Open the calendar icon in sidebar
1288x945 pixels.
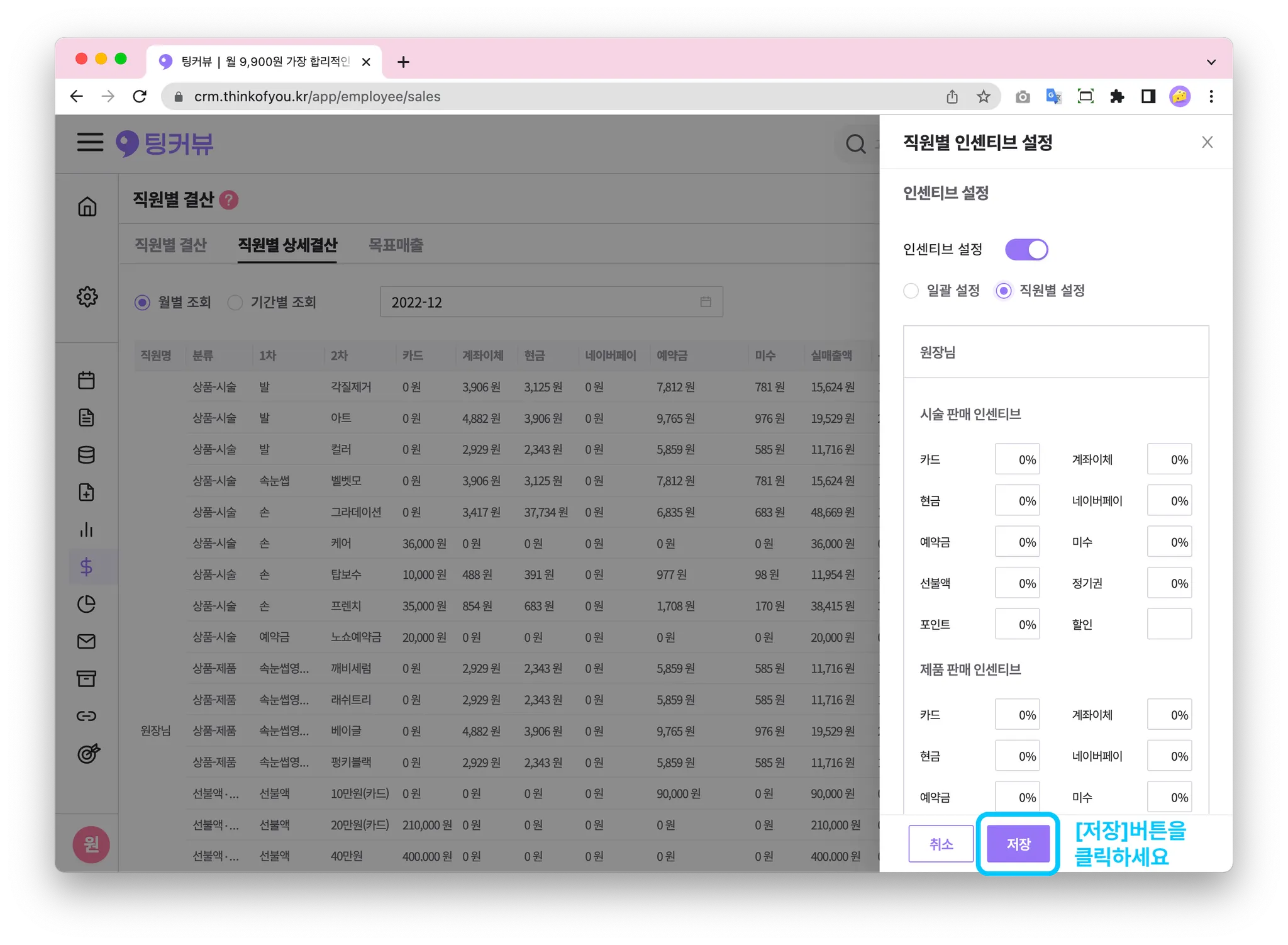pos(87,380)
